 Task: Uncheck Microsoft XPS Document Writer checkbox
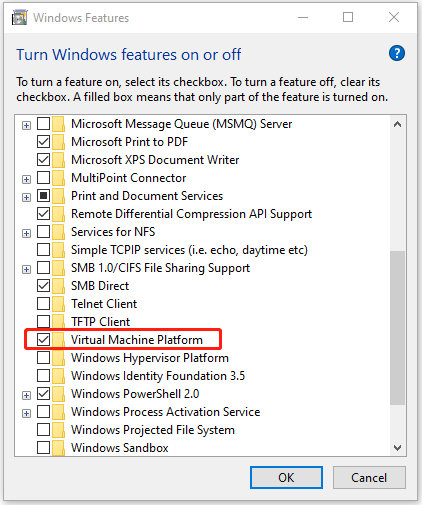pyautogui.click(x=43, y=160)
